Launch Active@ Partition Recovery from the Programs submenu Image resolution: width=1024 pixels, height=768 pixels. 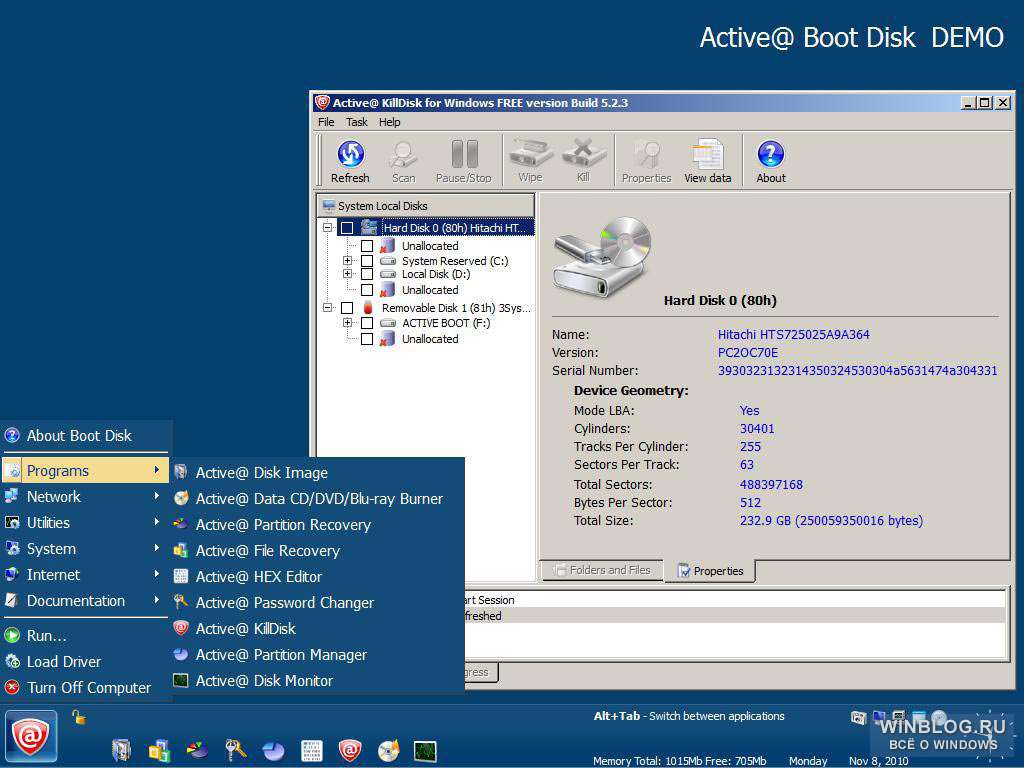click(x=317, y=524)
